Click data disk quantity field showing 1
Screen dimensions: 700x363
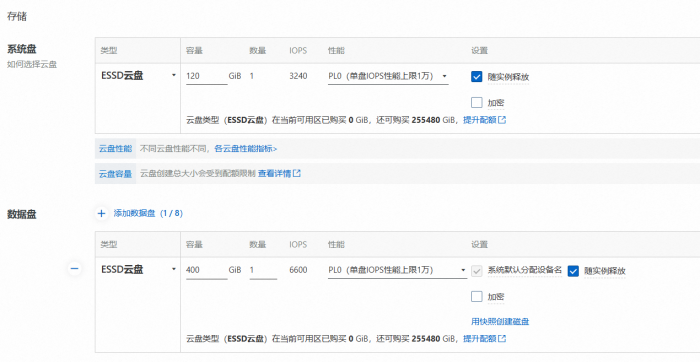click(x=263, y=270)
